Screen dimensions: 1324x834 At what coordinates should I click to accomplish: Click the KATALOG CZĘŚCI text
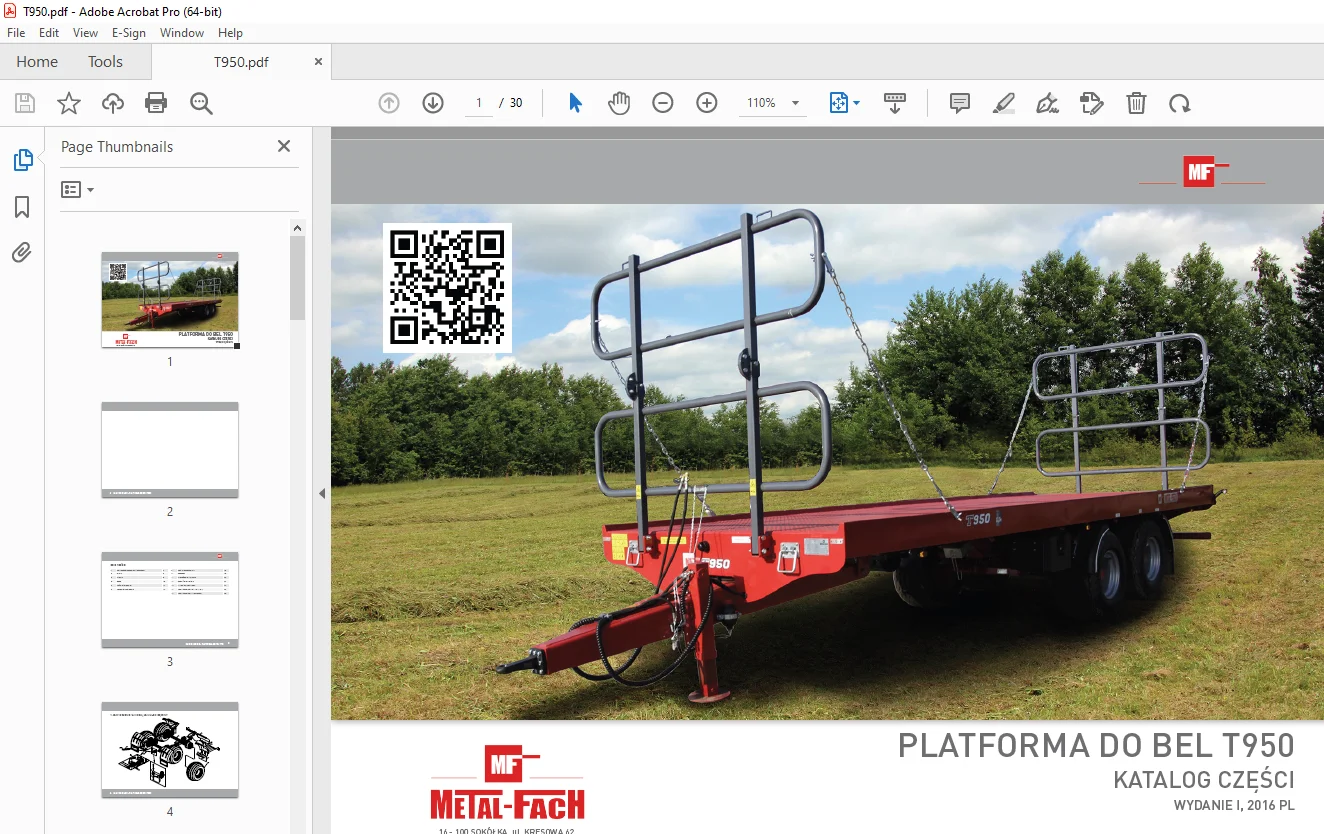[x=1204, y=781]
